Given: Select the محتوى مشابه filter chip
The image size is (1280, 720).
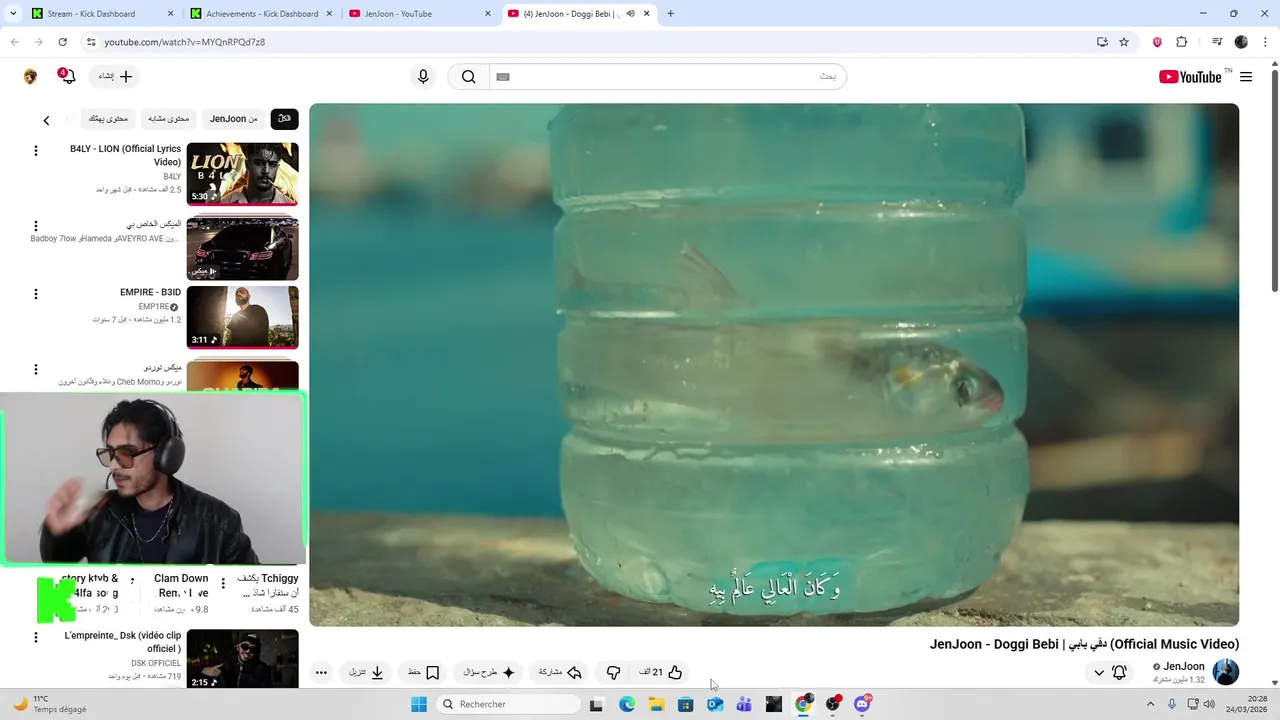Looking at the screenshot, I should point(168,119).
